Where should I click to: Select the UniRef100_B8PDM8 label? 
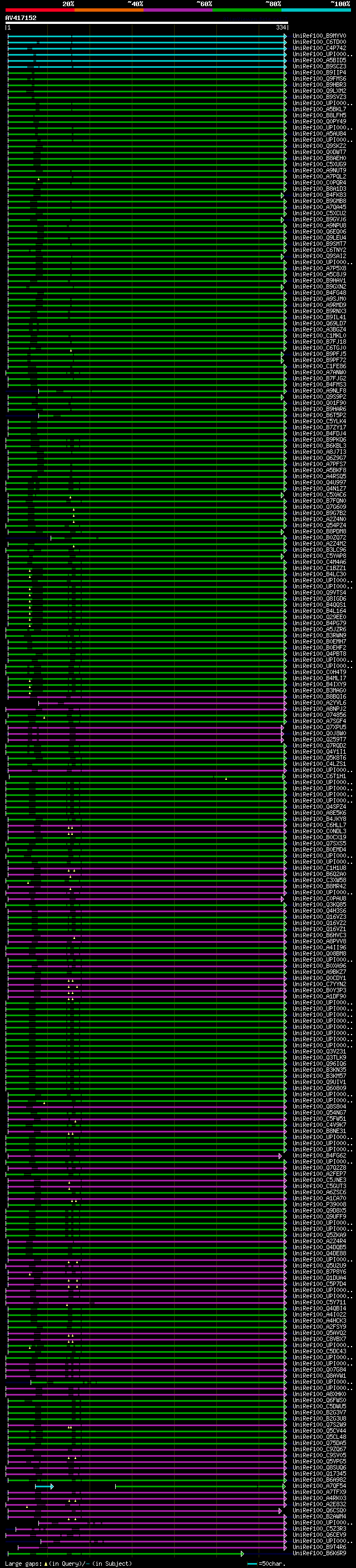[x=319, y=531]
